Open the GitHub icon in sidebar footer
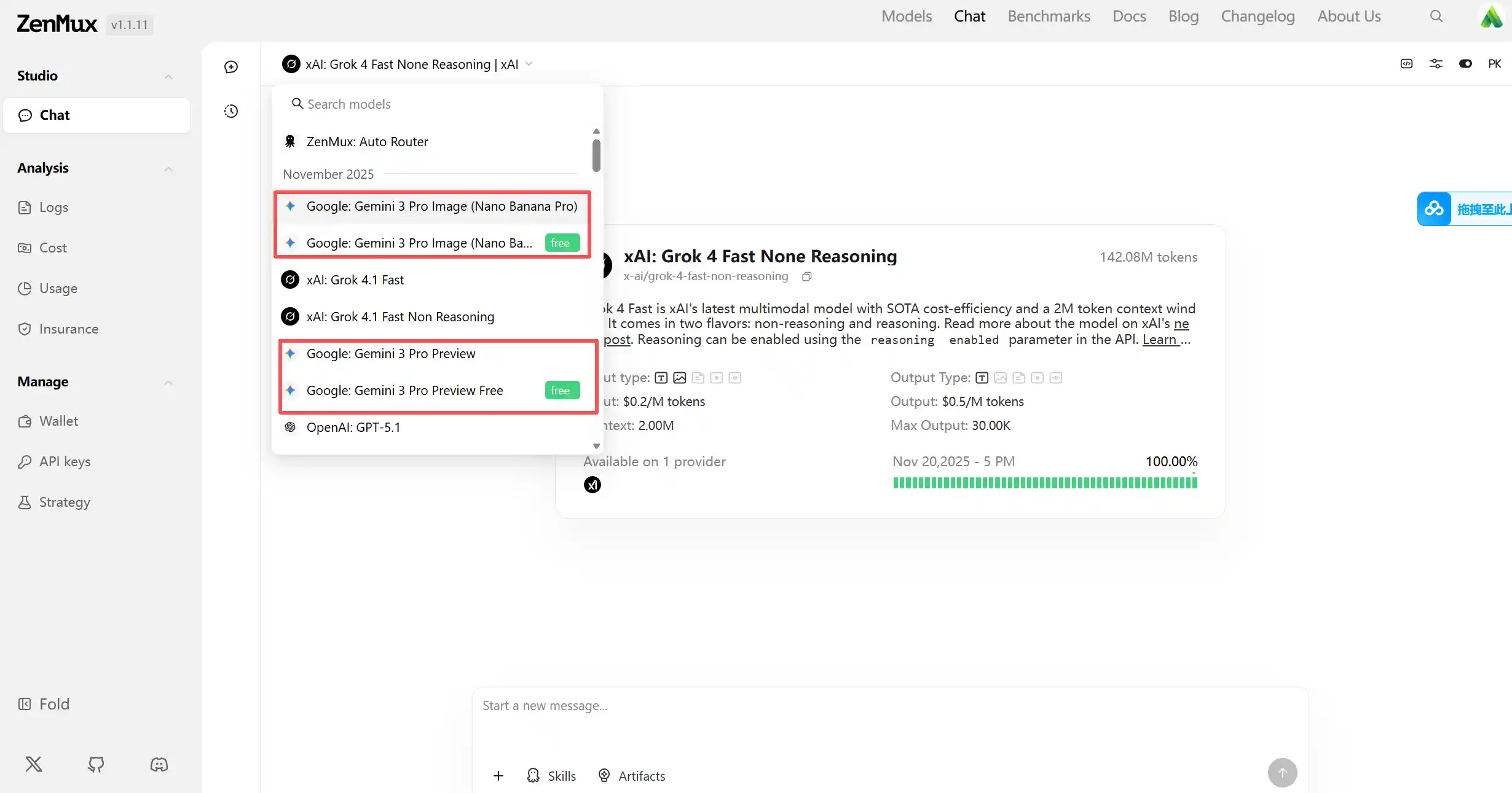1512x793 pixels. coord(96,764)
